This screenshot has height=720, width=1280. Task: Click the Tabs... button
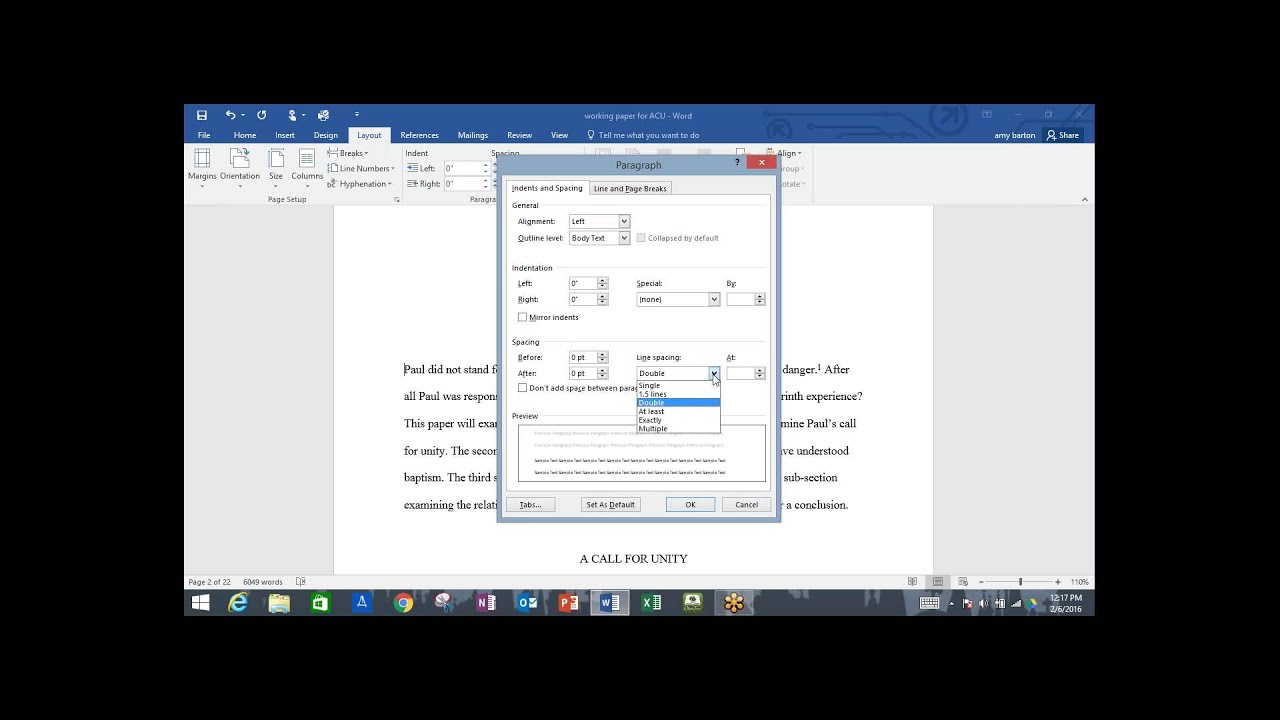530,504
